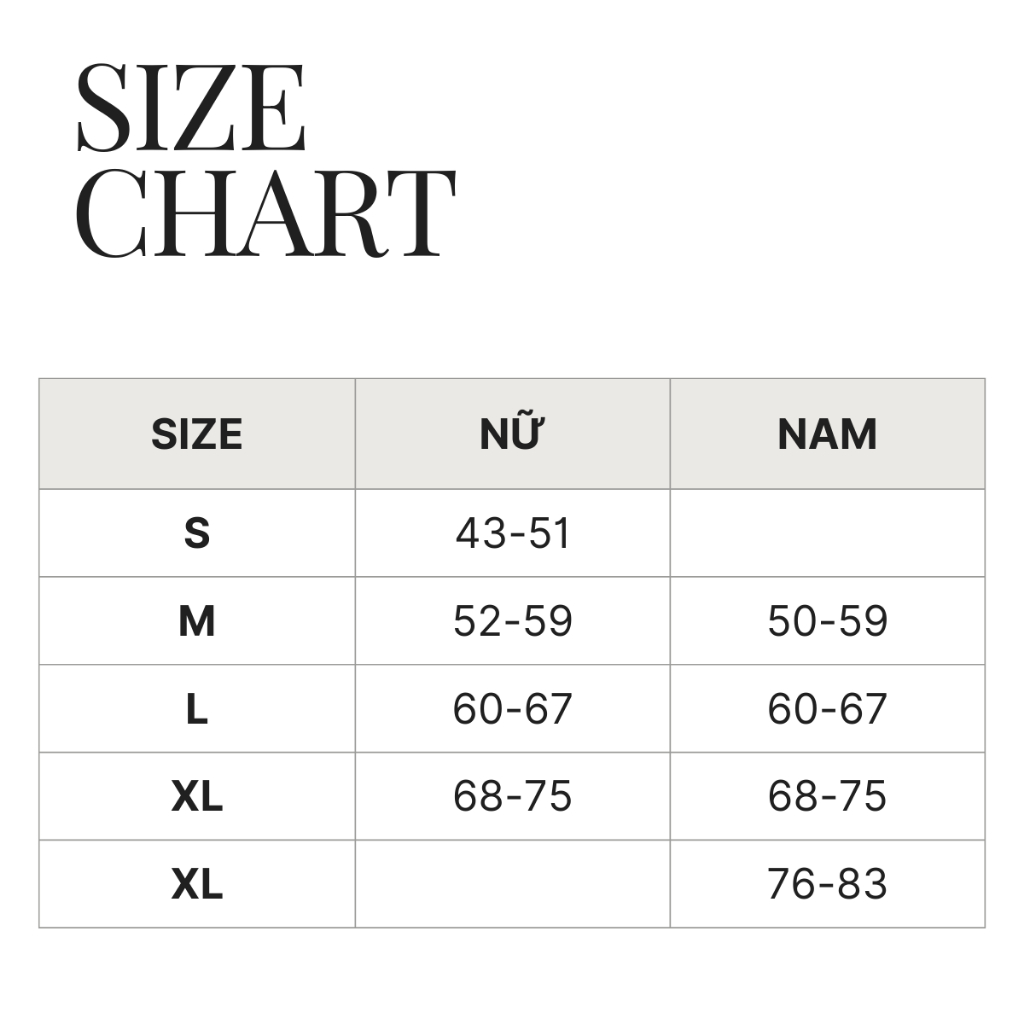
Task: Click the empty NỮ cell in bottom row
Action: point(512,884)
